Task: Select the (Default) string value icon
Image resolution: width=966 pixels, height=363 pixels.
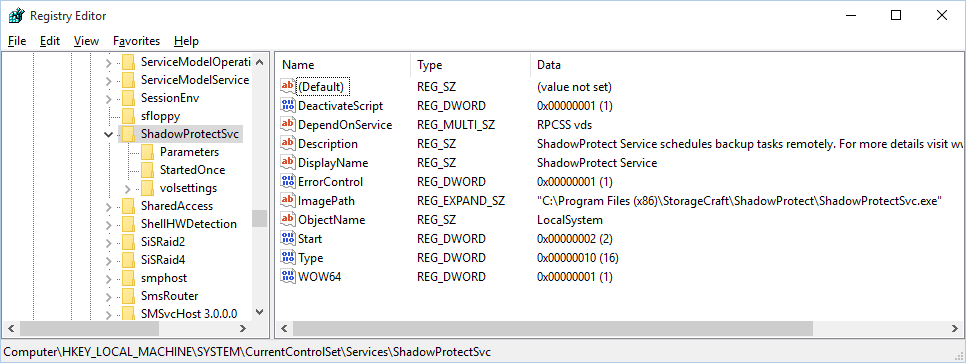Action: pyautogui.click(x=288, y=86)
